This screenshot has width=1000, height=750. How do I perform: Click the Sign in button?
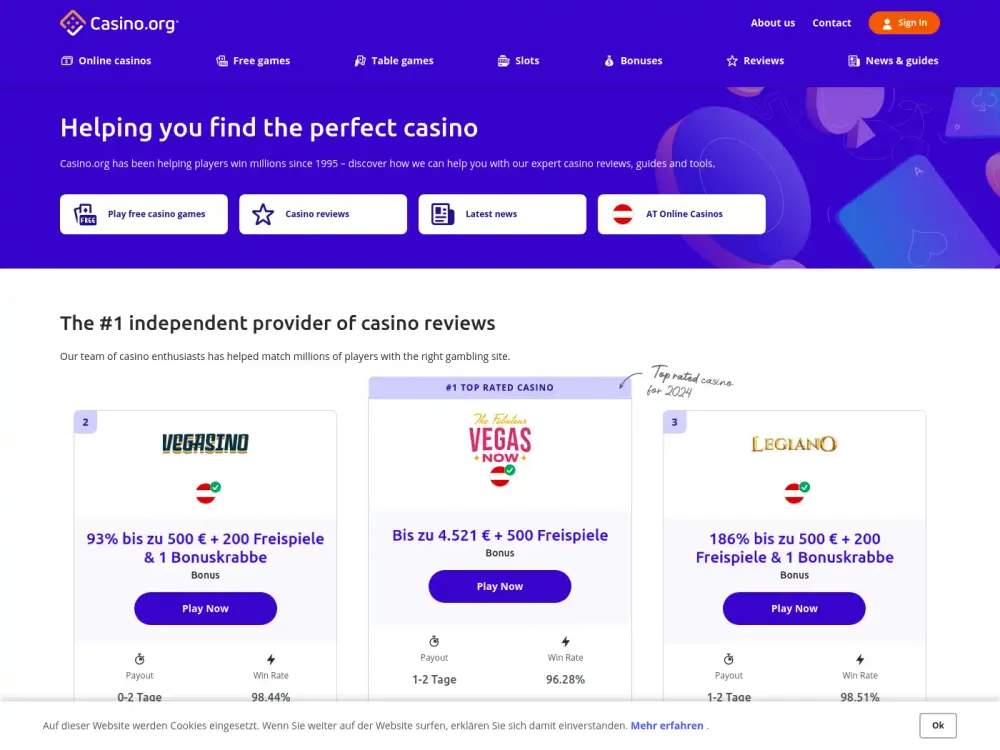904,21
